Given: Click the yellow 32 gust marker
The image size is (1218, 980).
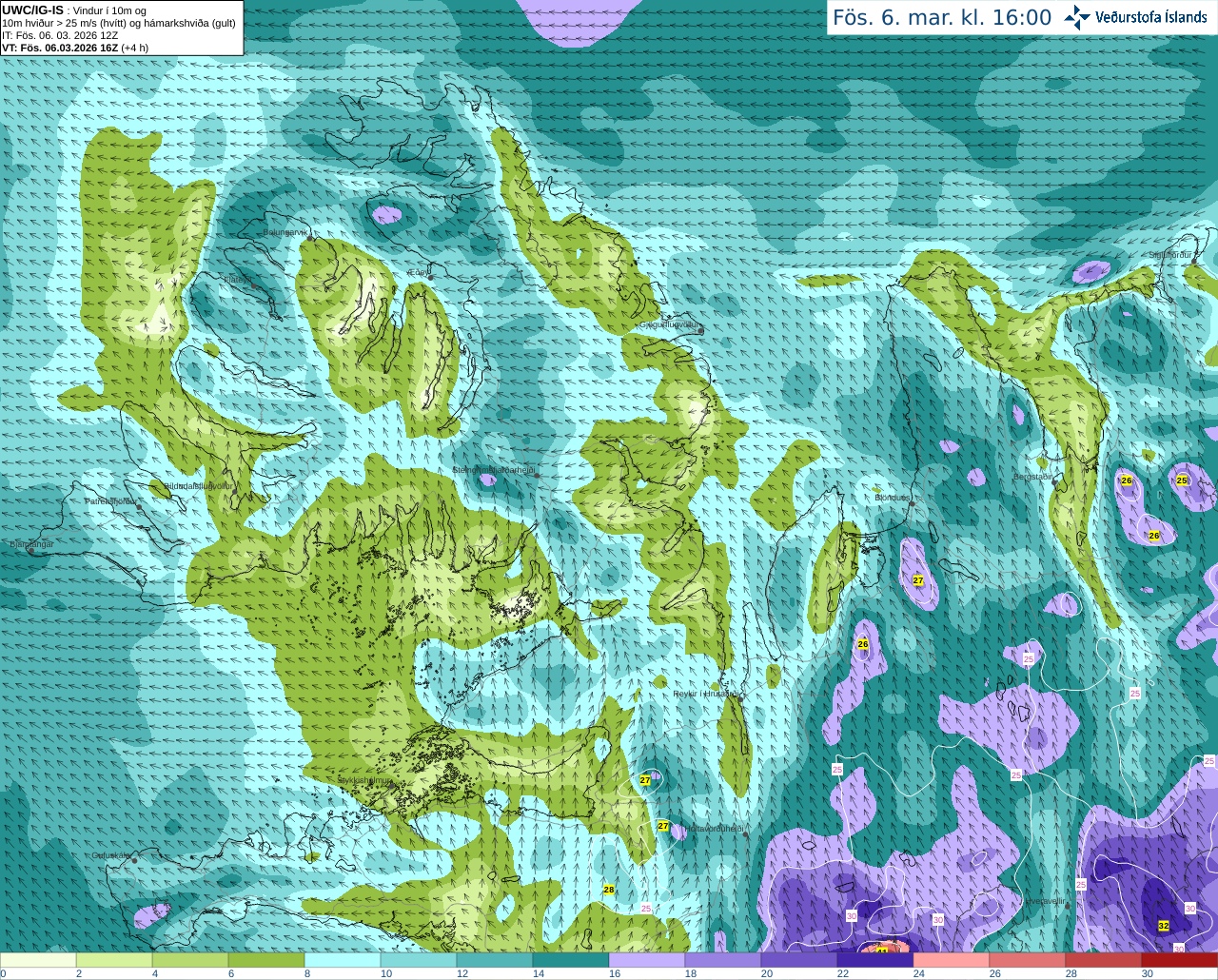Looking at the screenshot, I should pyautogui.click(x=1164, y=926).
